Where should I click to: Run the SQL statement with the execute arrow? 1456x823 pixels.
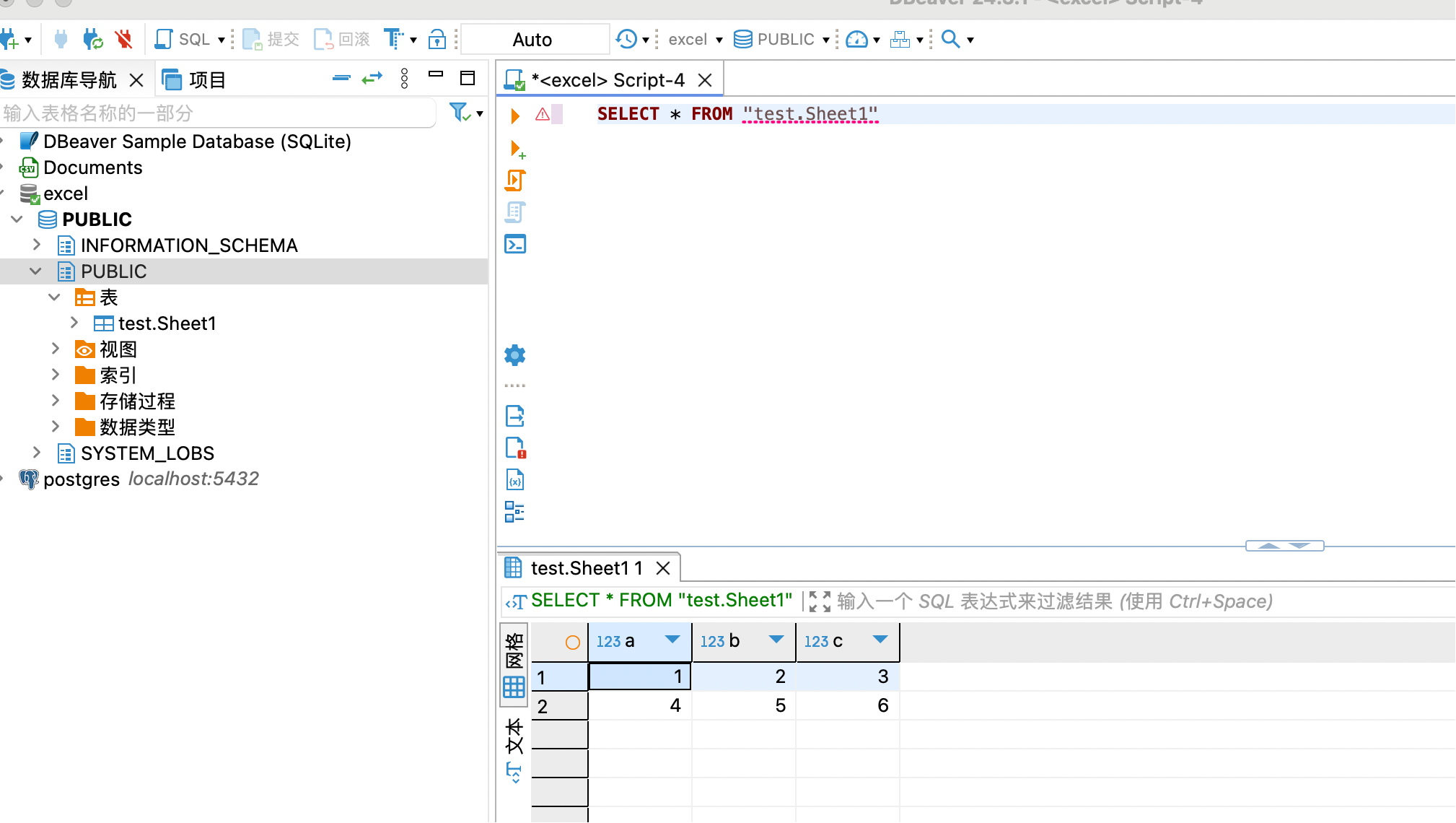pyautogui.click(x=515, y=116)
